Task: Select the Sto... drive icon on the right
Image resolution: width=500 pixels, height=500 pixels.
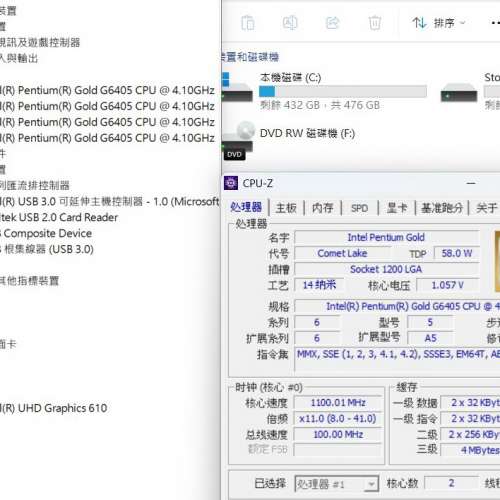Action: click(459, 93)
